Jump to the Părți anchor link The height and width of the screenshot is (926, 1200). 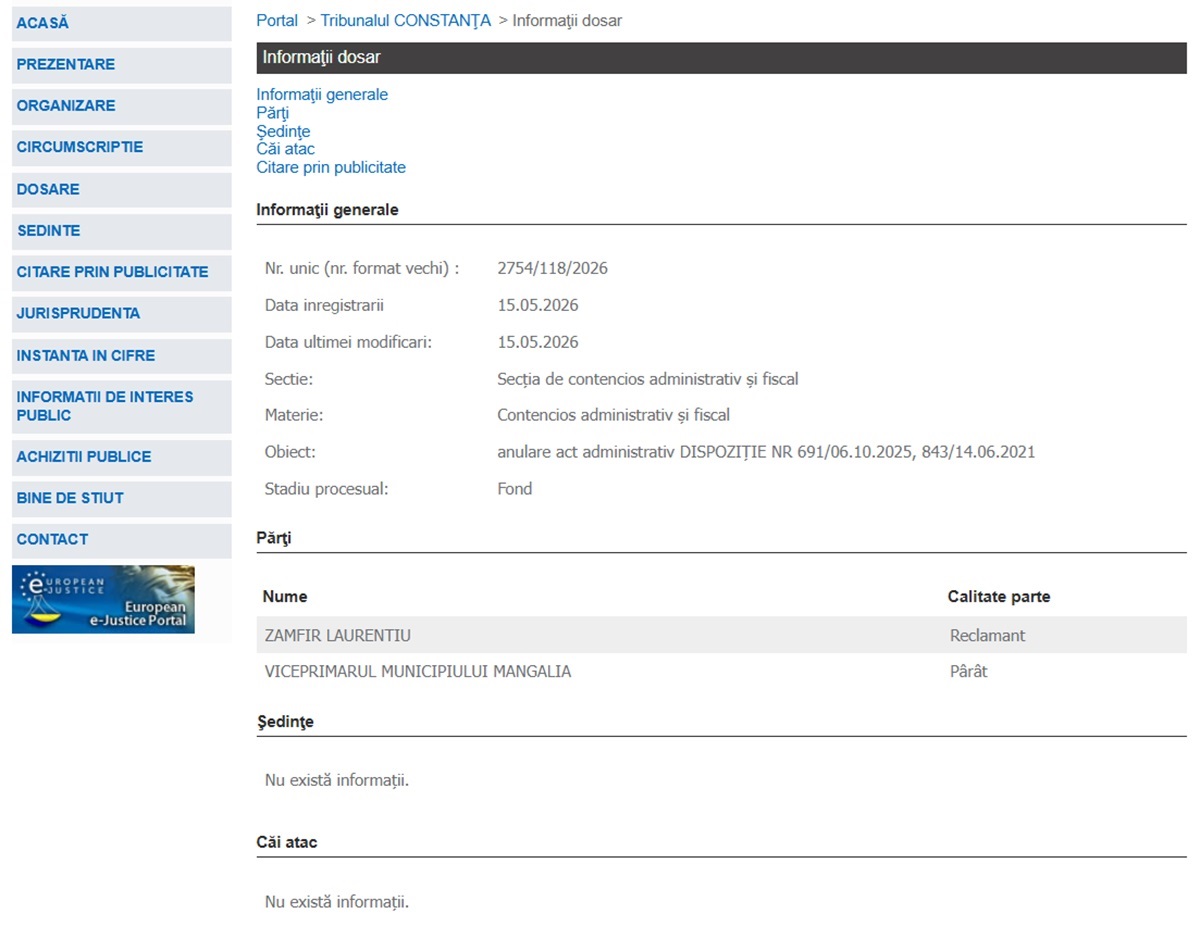[x=272, y=113]
